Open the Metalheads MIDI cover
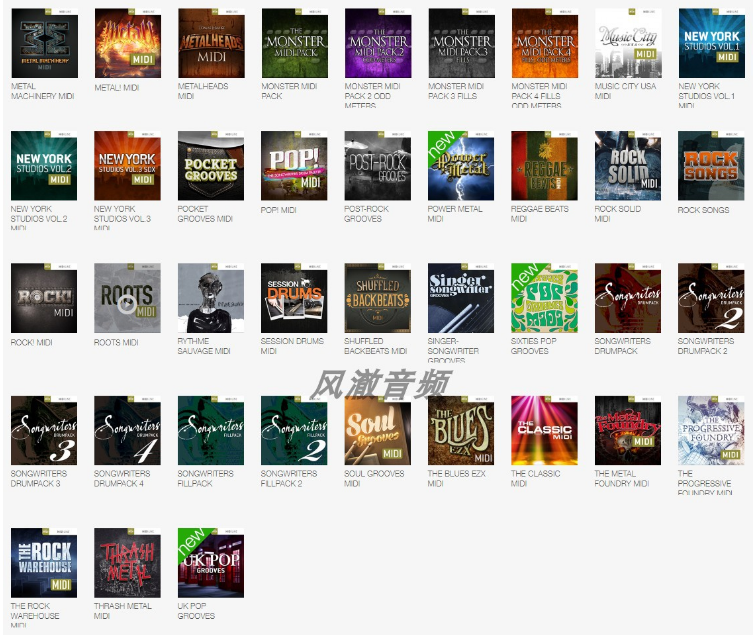The width and height of the screenshot is (753, 635). 211,43
